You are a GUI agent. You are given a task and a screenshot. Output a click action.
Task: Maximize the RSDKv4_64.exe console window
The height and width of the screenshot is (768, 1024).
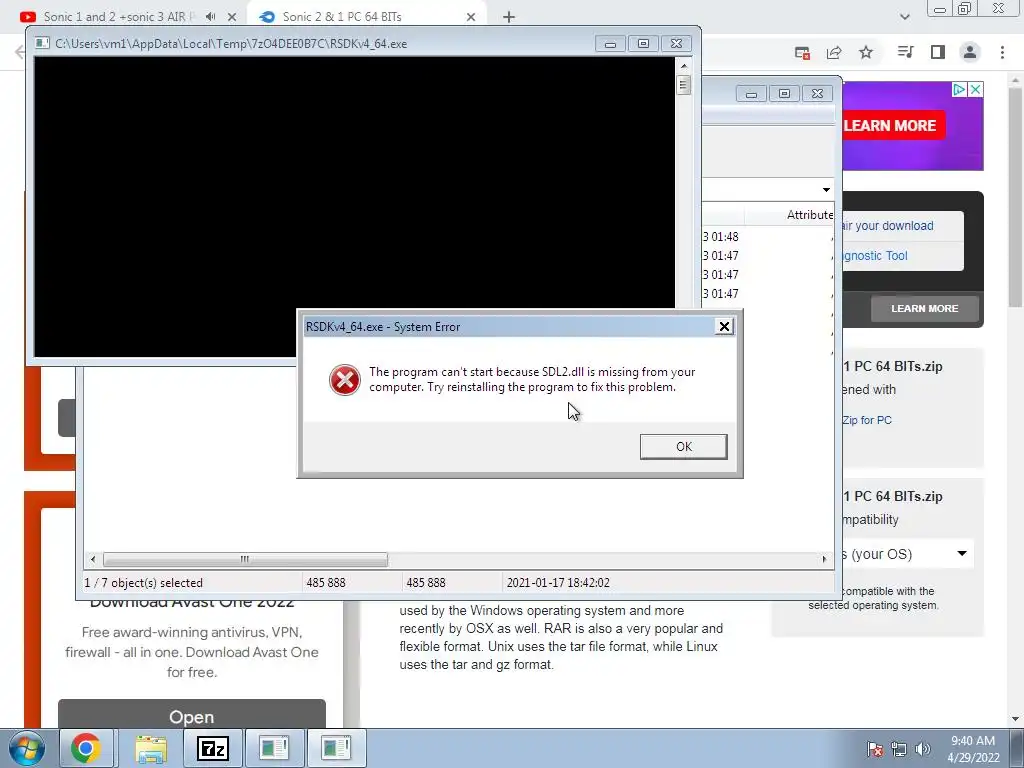tap(643, 44)
